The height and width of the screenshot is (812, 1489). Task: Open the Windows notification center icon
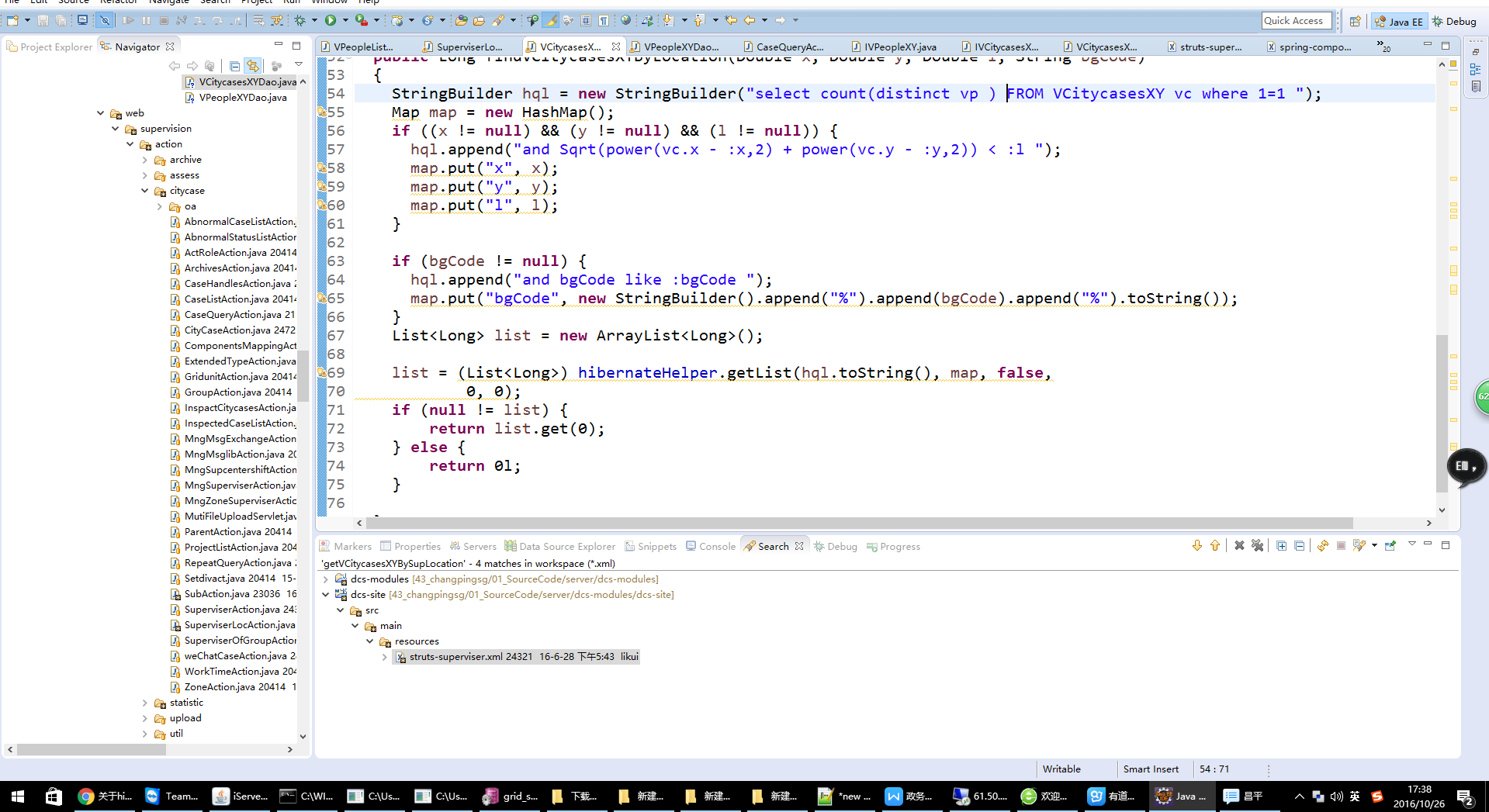(x=1466, y=796)
